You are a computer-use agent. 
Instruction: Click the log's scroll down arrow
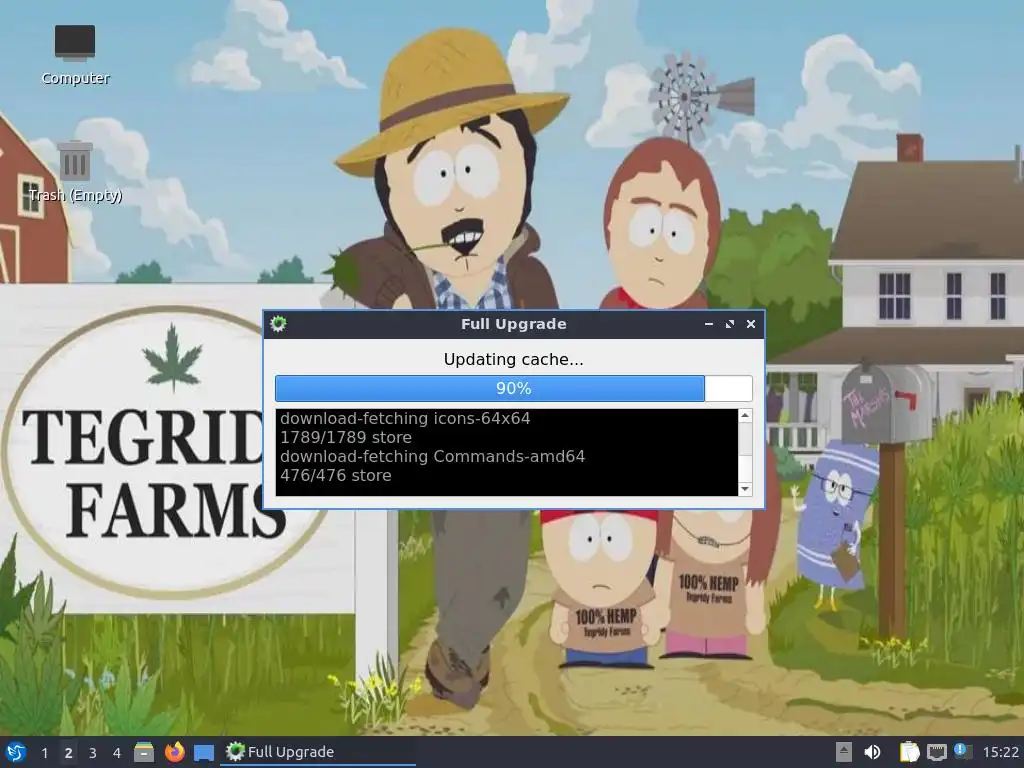[x=745, y=489]
